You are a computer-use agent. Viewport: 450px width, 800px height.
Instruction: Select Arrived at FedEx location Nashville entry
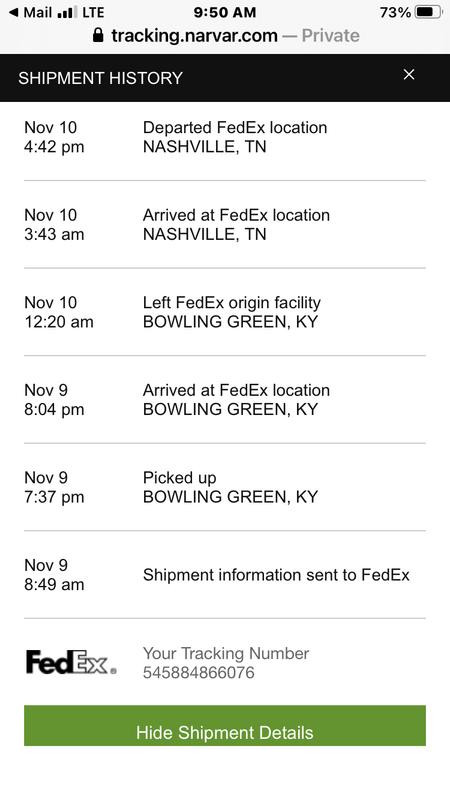224,224
